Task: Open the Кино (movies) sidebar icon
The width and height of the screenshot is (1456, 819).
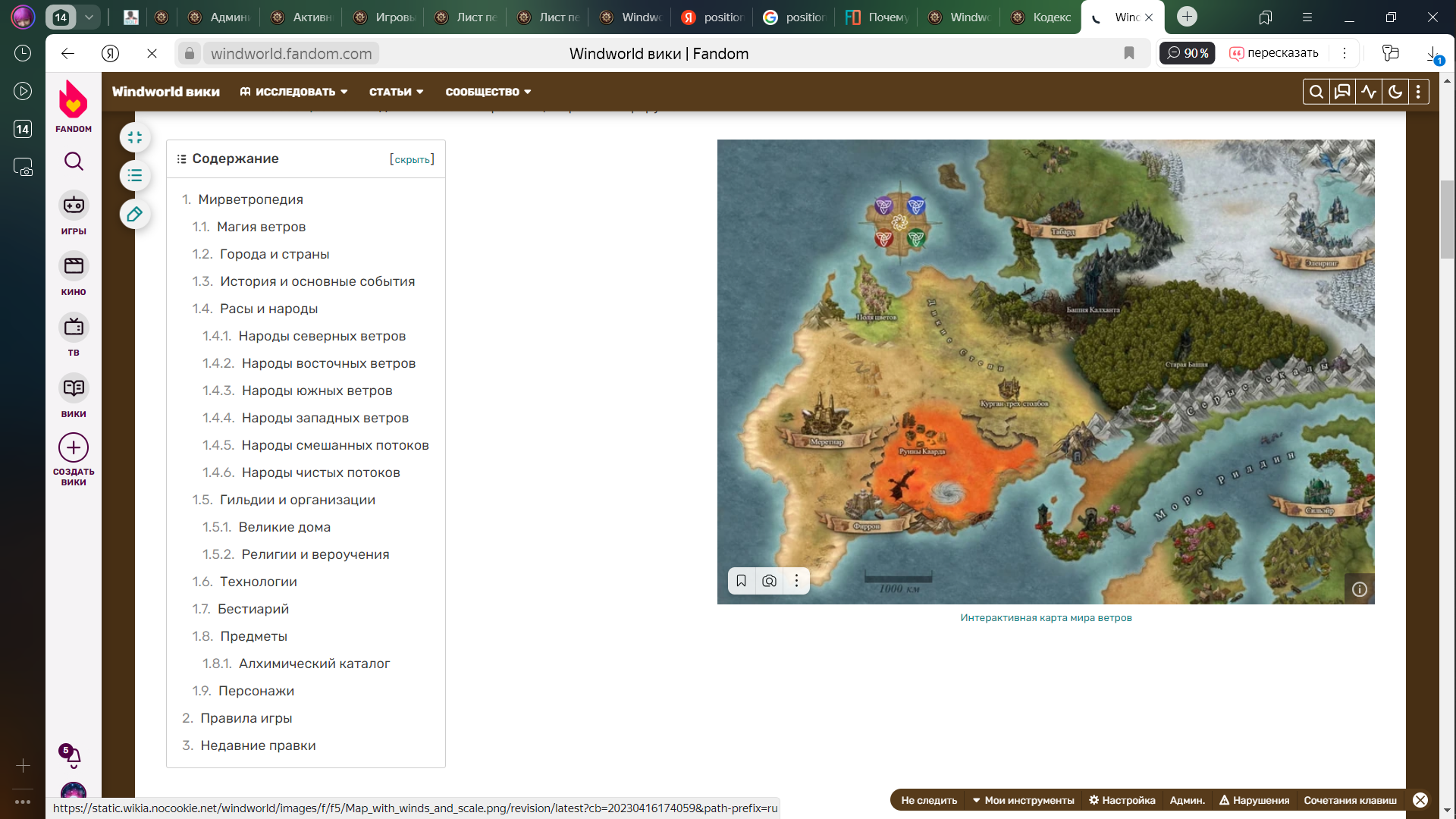Action: 74,266
